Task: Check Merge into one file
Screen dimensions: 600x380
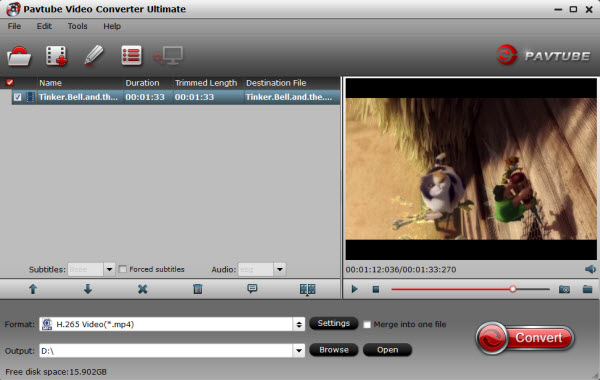Action: [x=367, y=325]
